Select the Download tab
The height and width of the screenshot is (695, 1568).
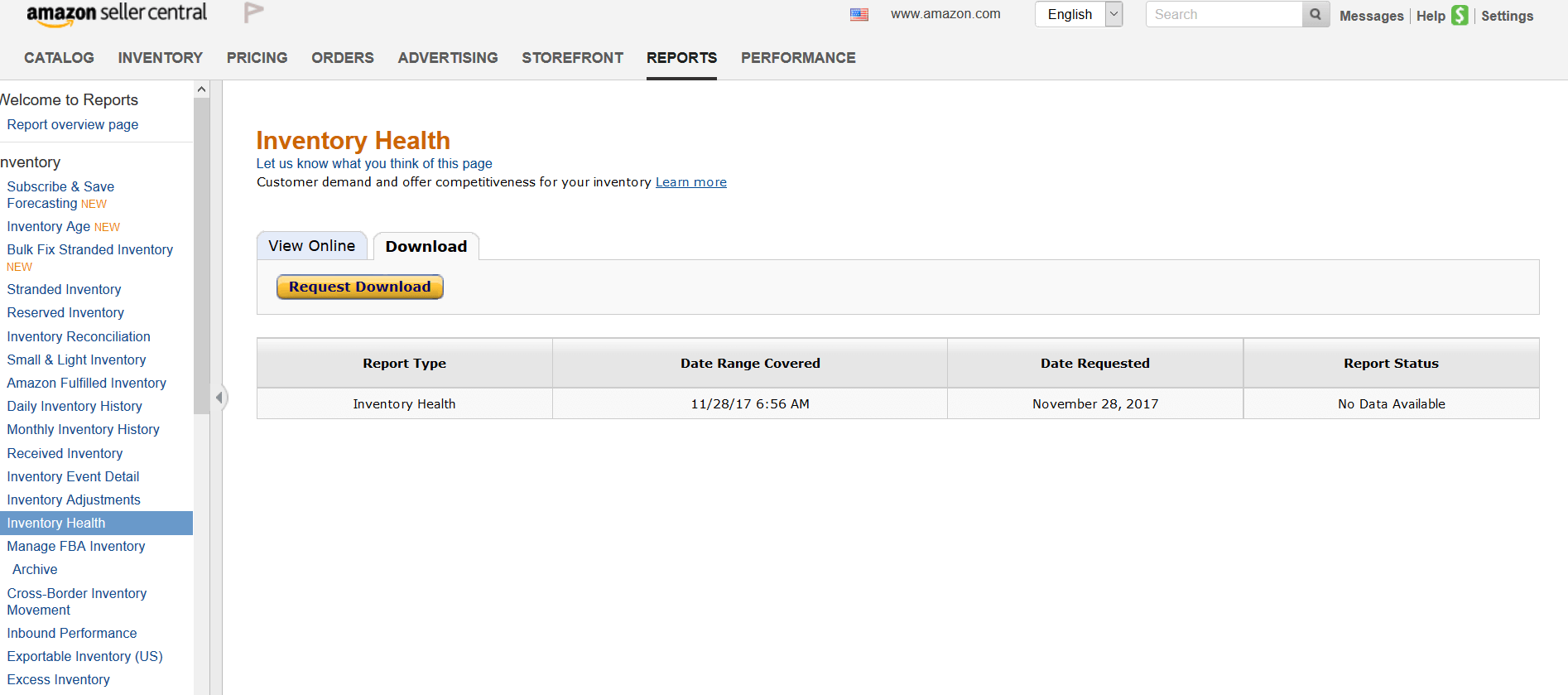[x=426, y=246]
